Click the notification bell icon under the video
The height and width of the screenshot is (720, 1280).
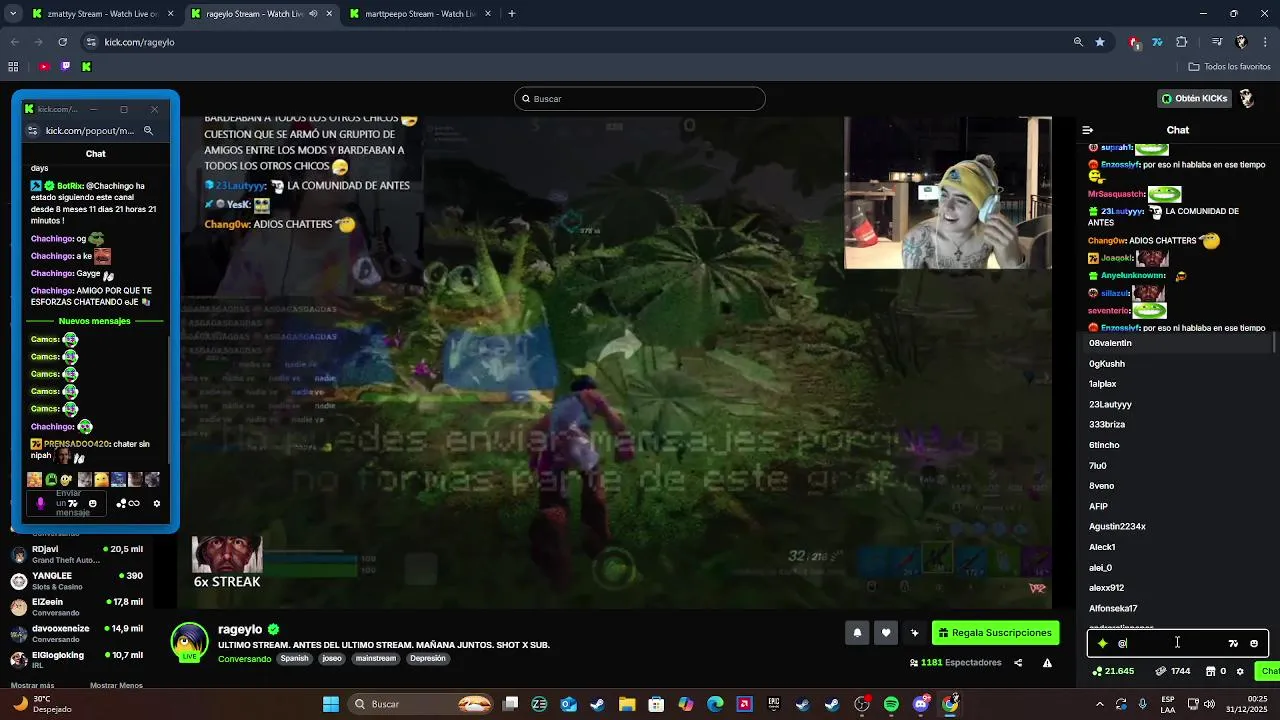click(857, 632)
